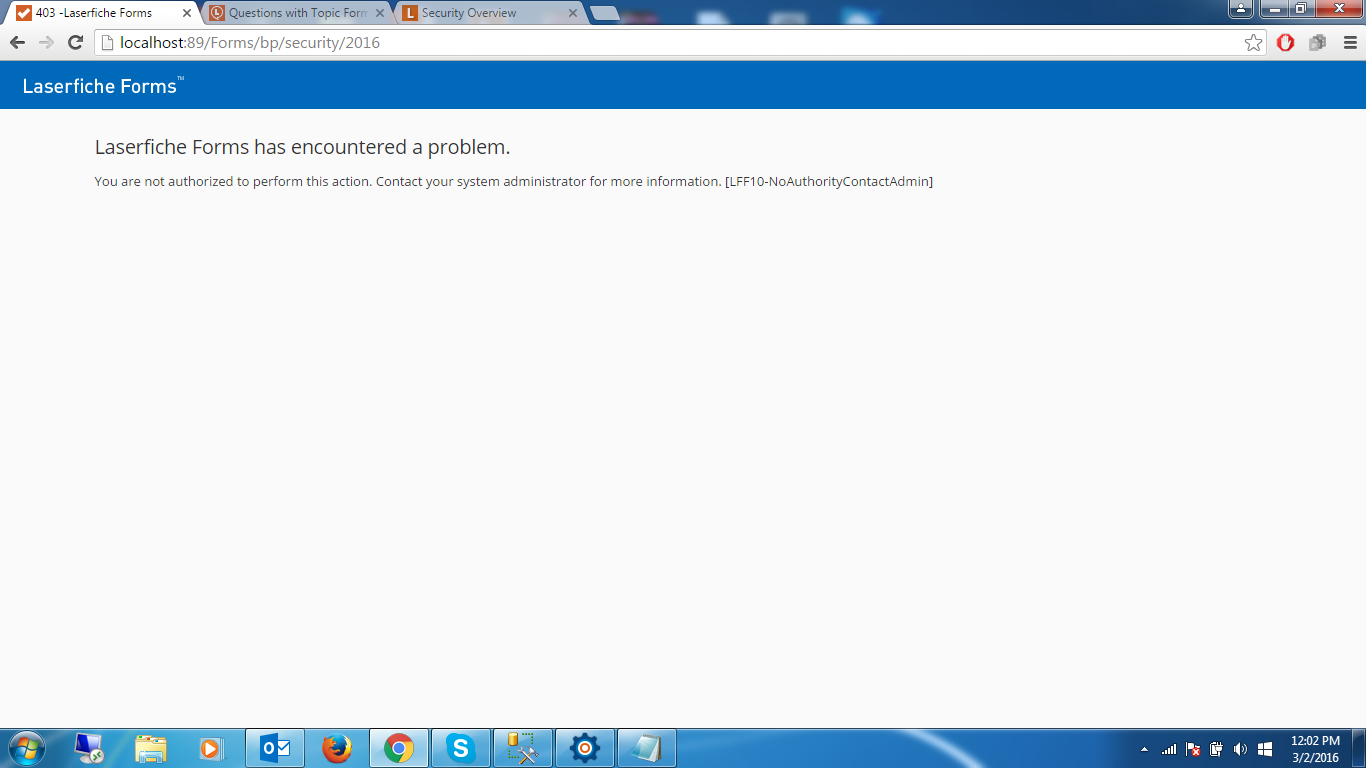The height and width of the screenshot is (768, 1366).
Task: Click the 'has encountered a problem' heading
Action: click(302, 147)
